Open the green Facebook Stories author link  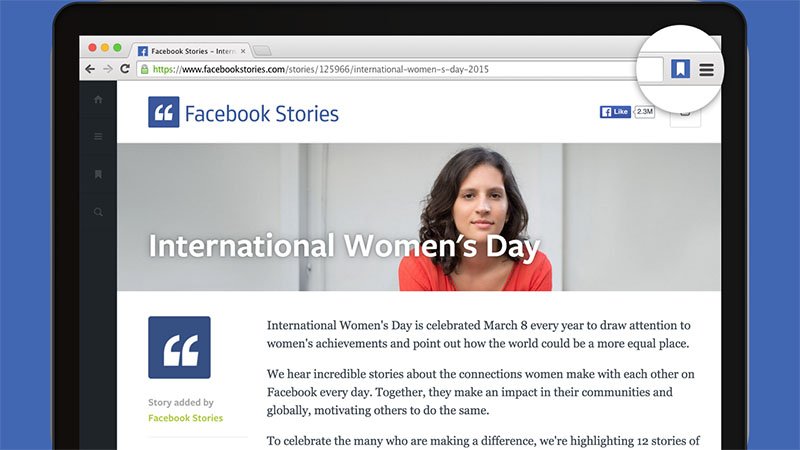point(186,418)
